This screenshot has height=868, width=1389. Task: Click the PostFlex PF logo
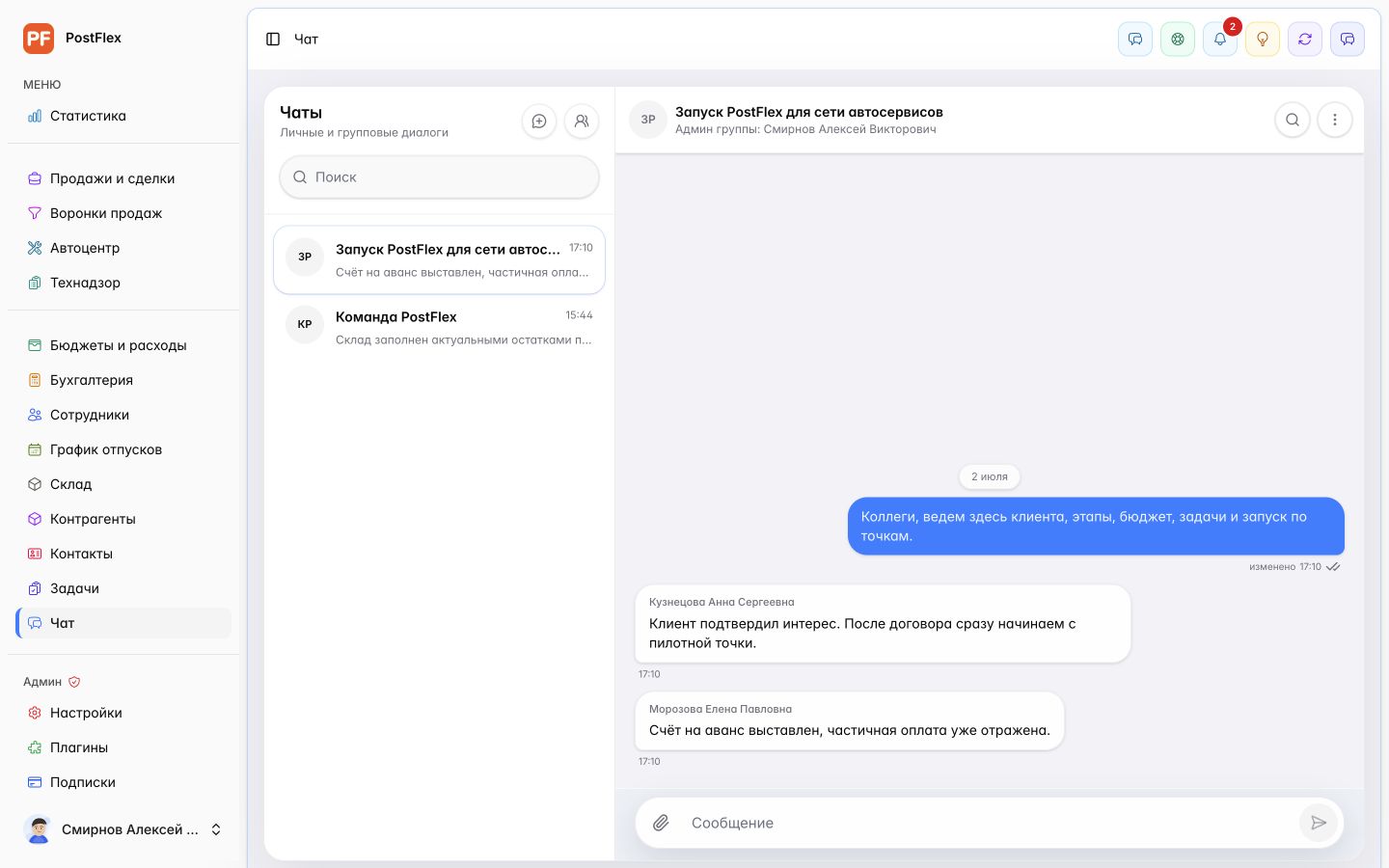coord(39,39)
